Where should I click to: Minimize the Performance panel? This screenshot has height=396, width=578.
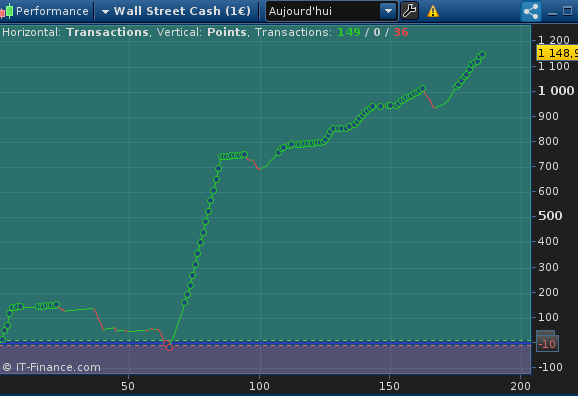point(552,13)
